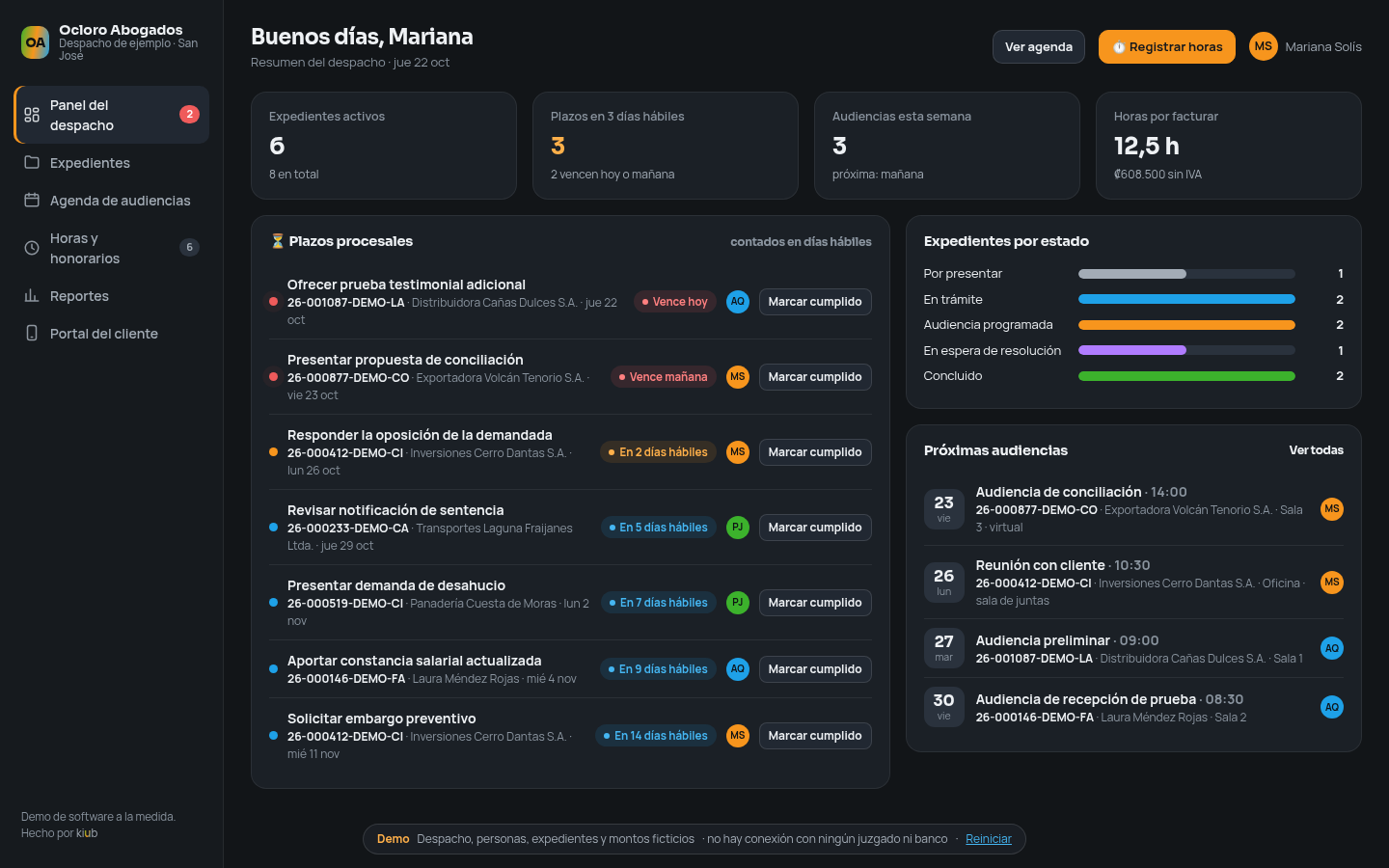Mark Ofrecer prueba testimonial adicional as cumplido
1389x868 pixels.
click(815, 302)
